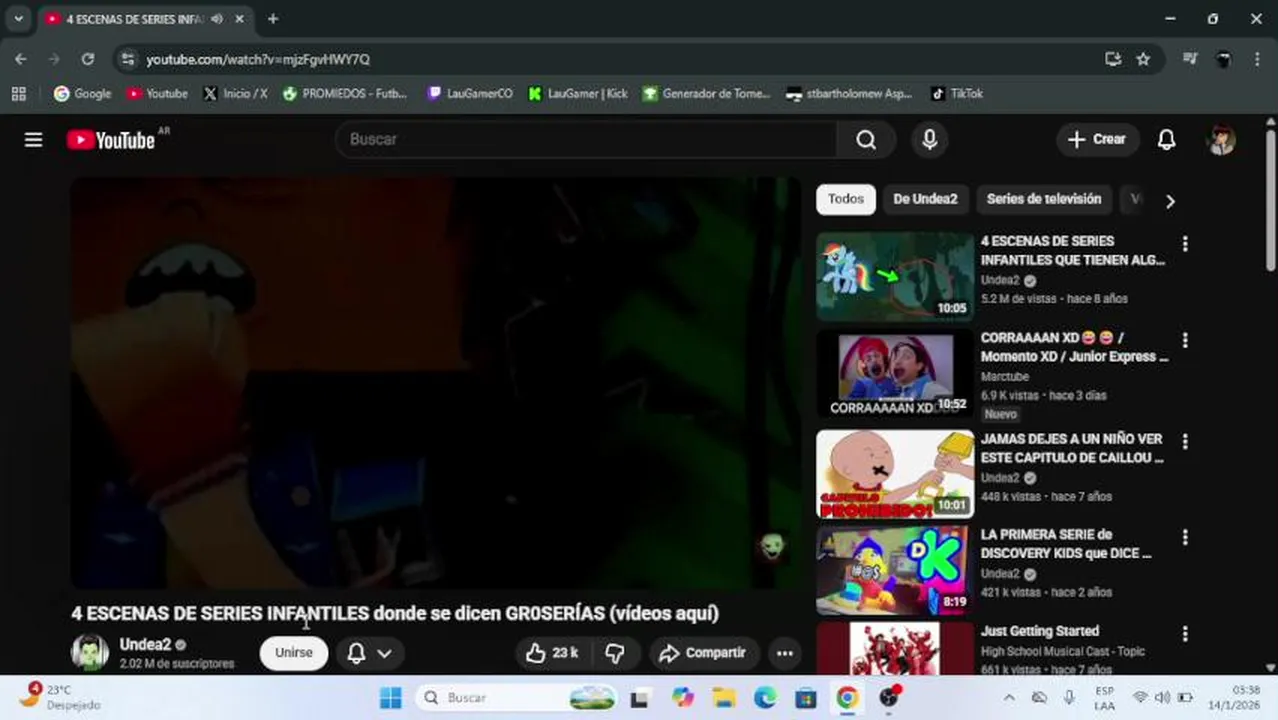Screen dimensions: 1278x720
Task: Click the Crear button
Action: click(1097, 140)
